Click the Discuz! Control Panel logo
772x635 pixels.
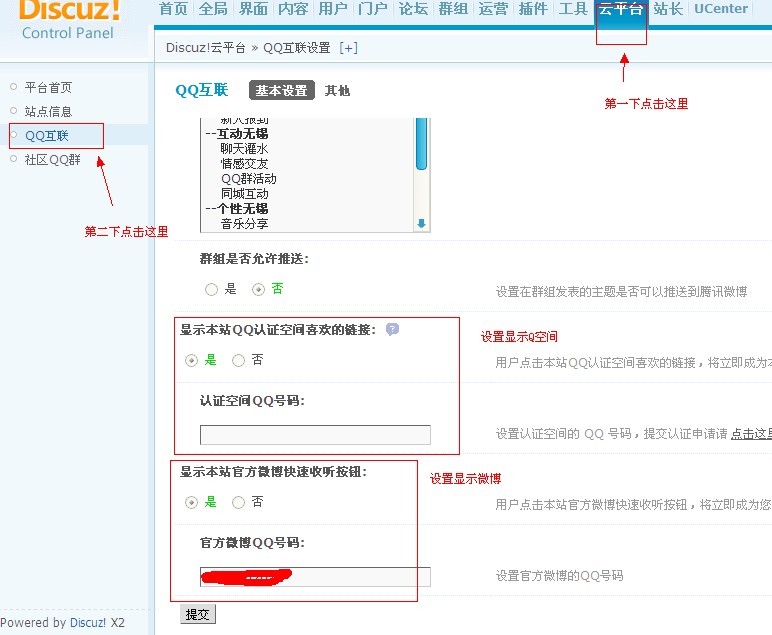click(69, 21)
